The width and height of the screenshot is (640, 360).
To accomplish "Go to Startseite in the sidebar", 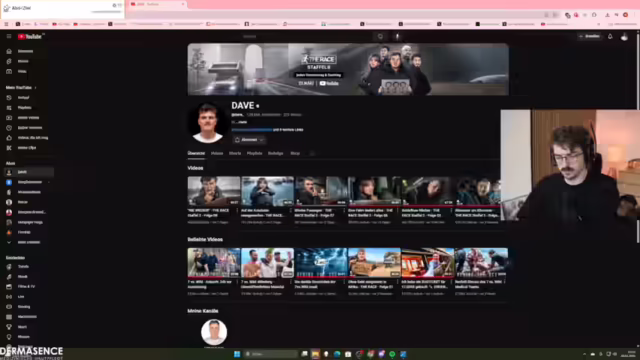I will tap(25, 51).
